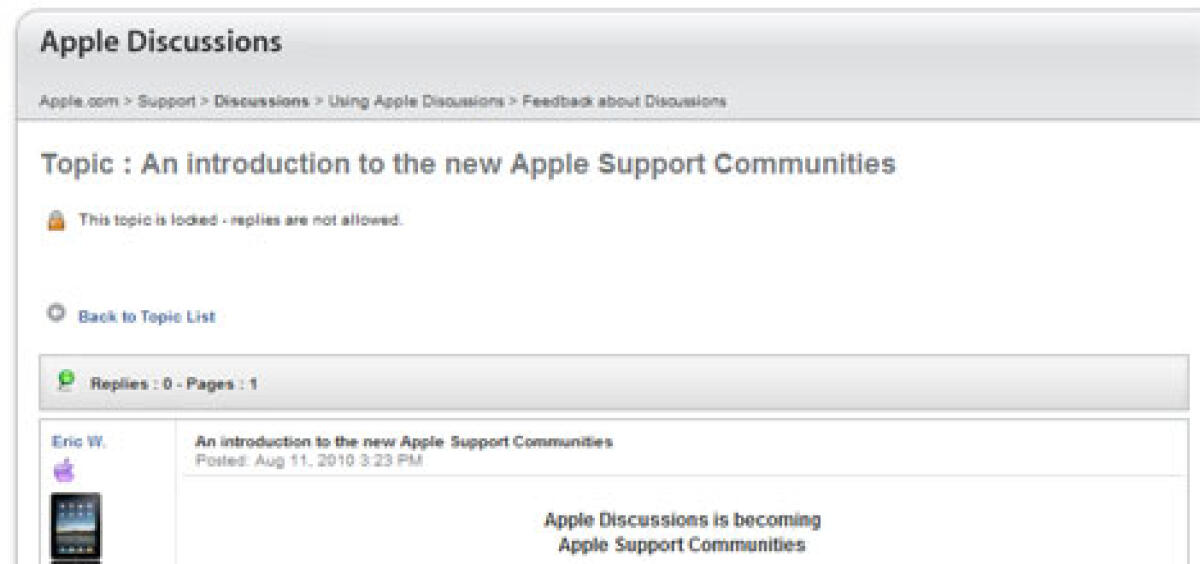
Task: Click the 'Apple Discussions is becoming' body line
Action: [682, 520]
